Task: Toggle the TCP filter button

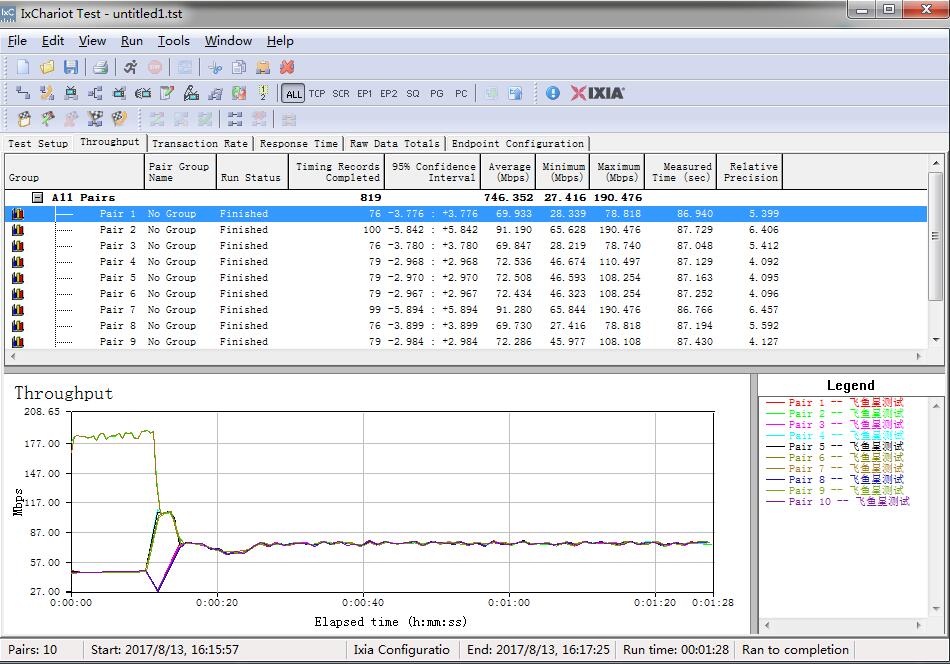Action: 317,93
